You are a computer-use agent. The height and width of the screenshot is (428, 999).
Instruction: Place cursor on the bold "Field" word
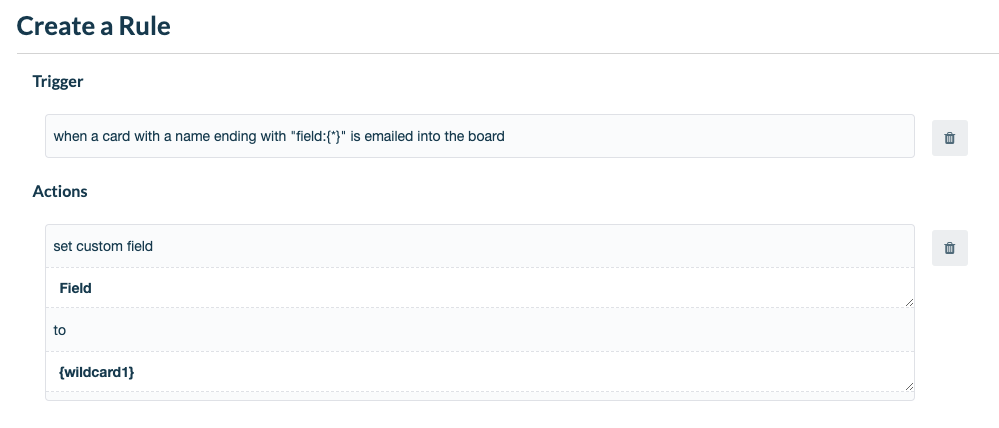pos(75,288)
